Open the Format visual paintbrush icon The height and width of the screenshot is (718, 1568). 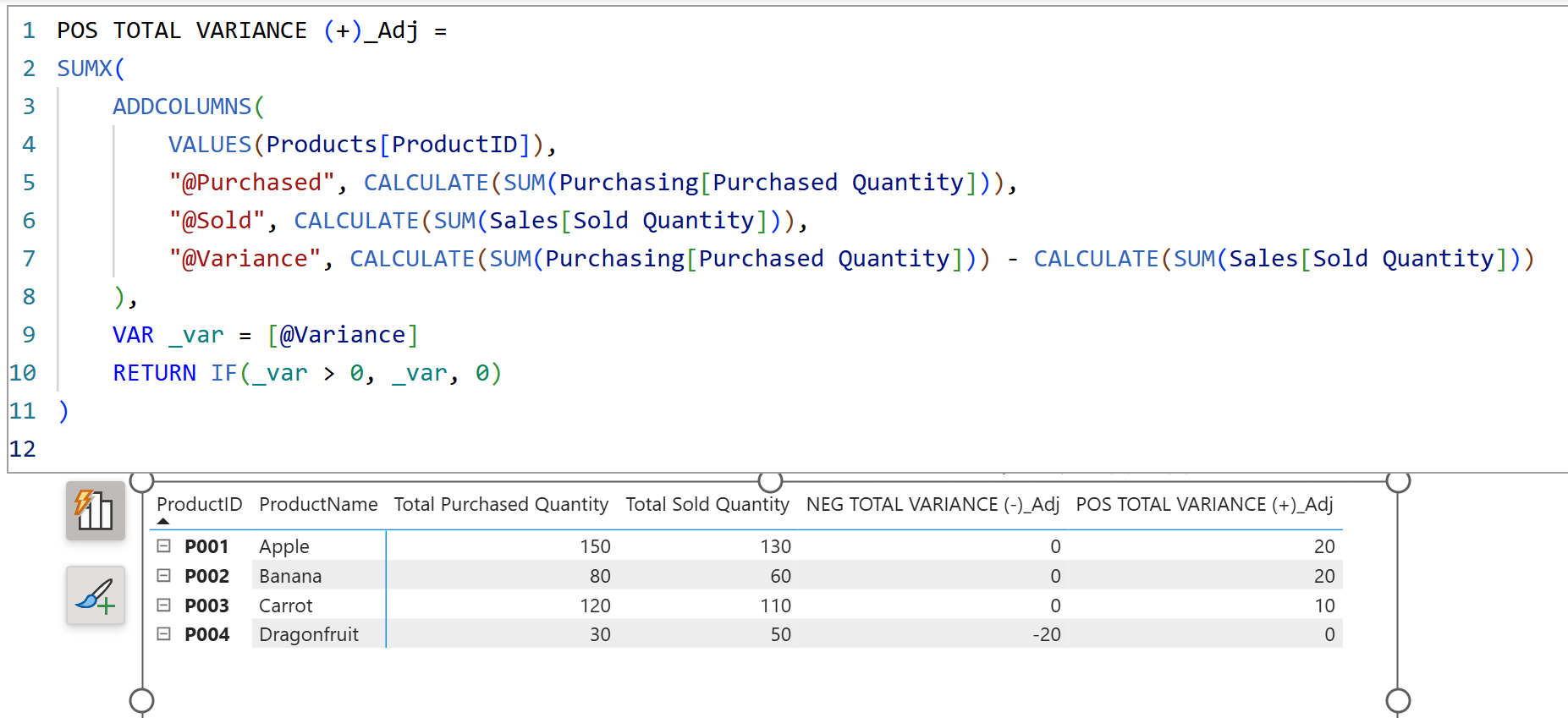click(x=96, y=595)
